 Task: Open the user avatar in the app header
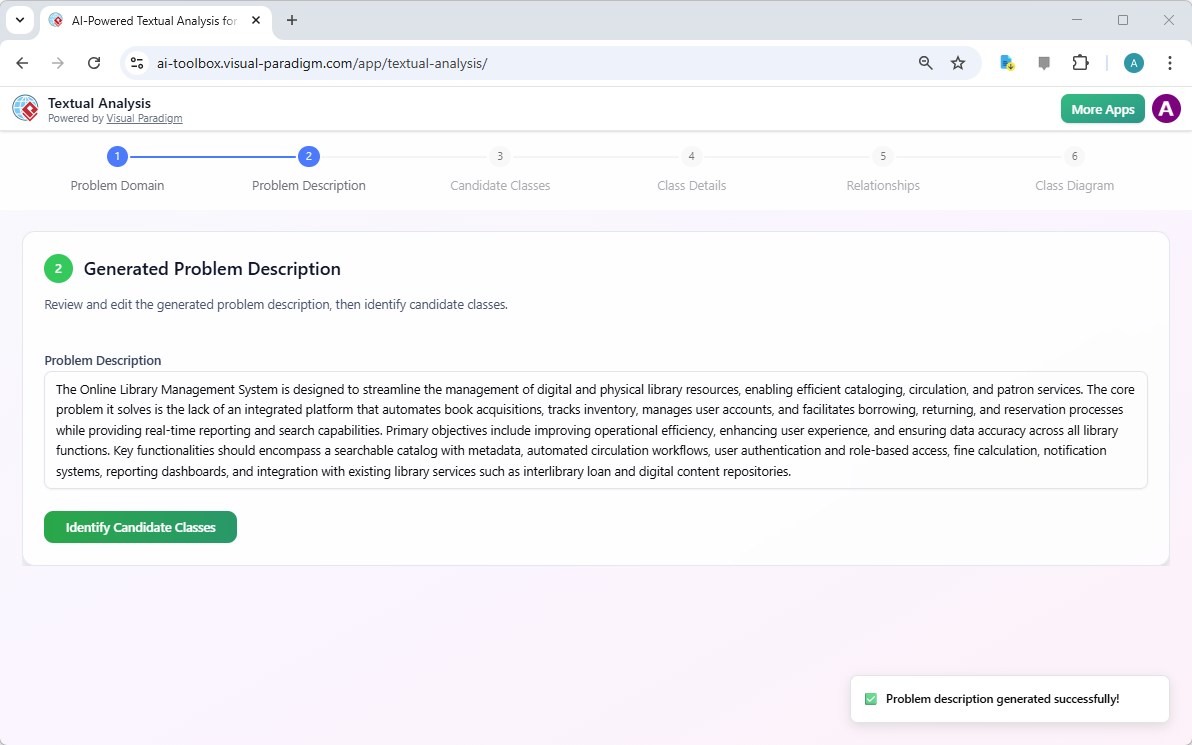tap(1166, 108)
